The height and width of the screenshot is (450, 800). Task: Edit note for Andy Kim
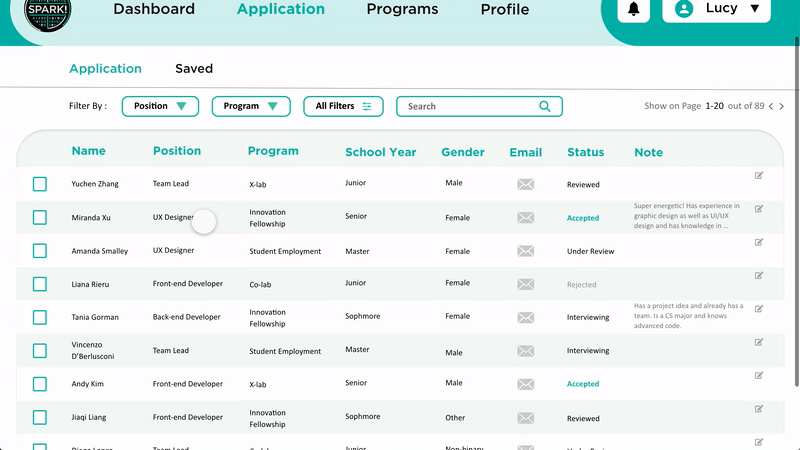pyautogui.click(x=759, y=376)
